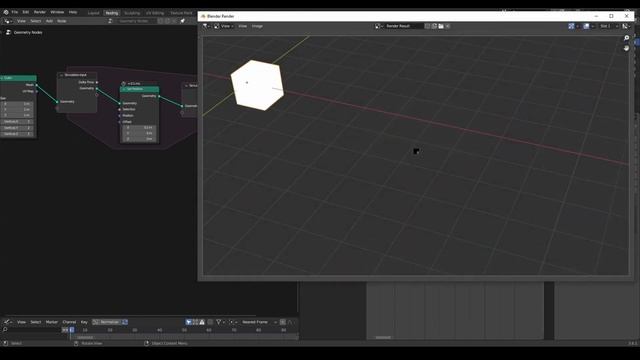The height and width of the screenshot is (360, 640).
Task: Click the Geometry Nodes breadcrumb icon
Action: coord(8,32)
